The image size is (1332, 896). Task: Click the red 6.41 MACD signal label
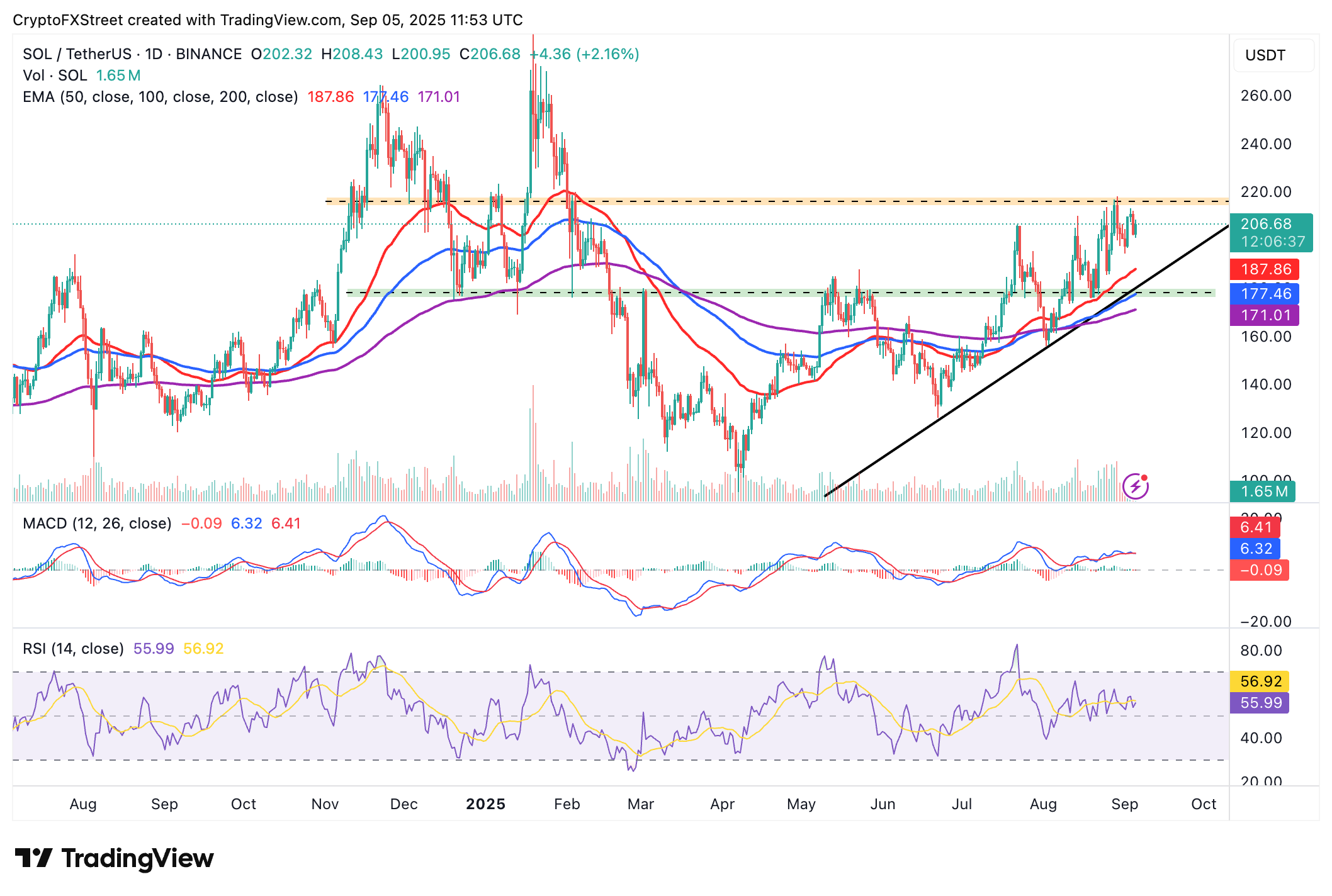pos(1255,527)
